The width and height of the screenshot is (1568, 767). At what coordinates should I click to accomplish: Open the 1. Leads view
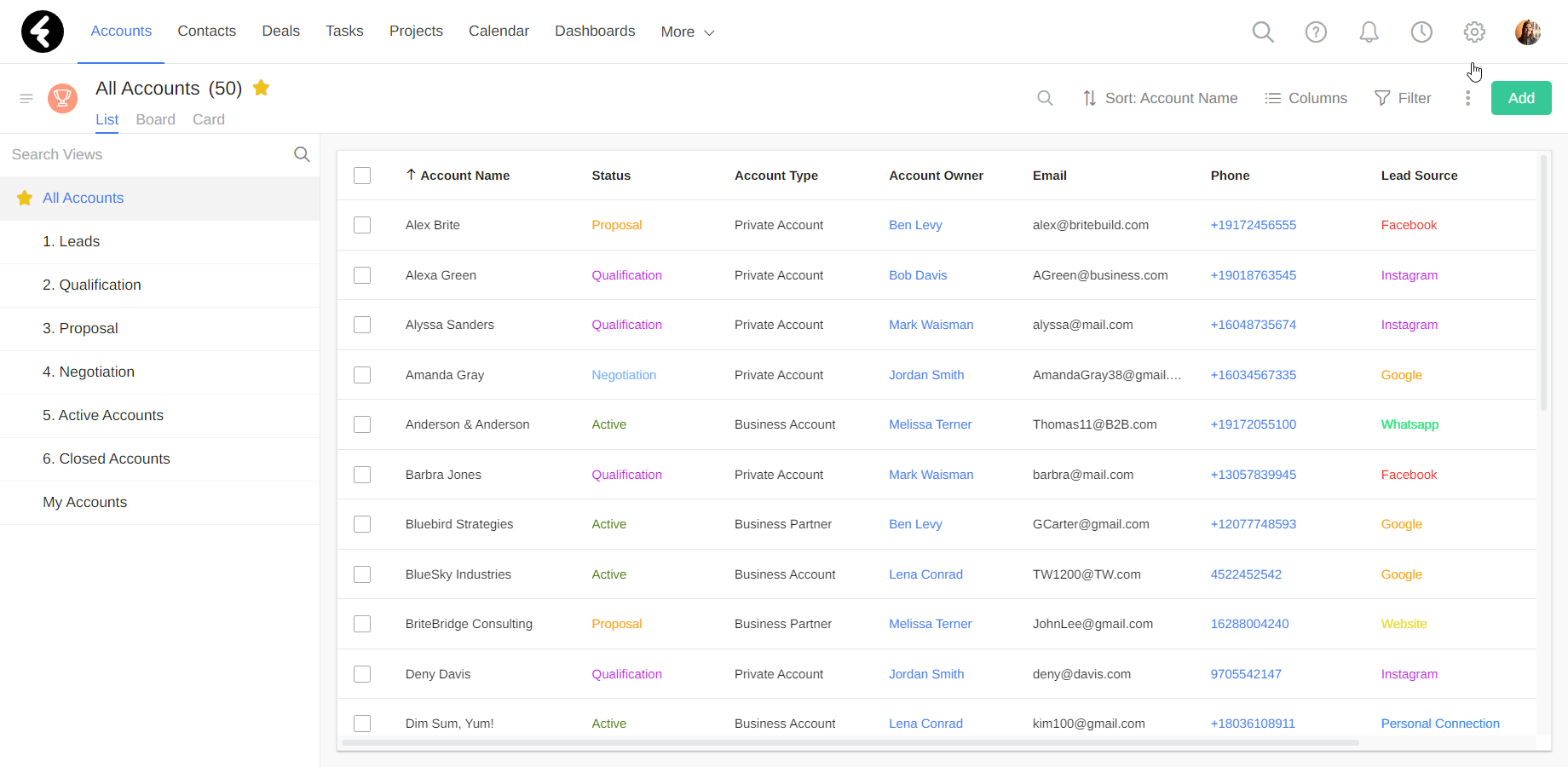(159, 241)
